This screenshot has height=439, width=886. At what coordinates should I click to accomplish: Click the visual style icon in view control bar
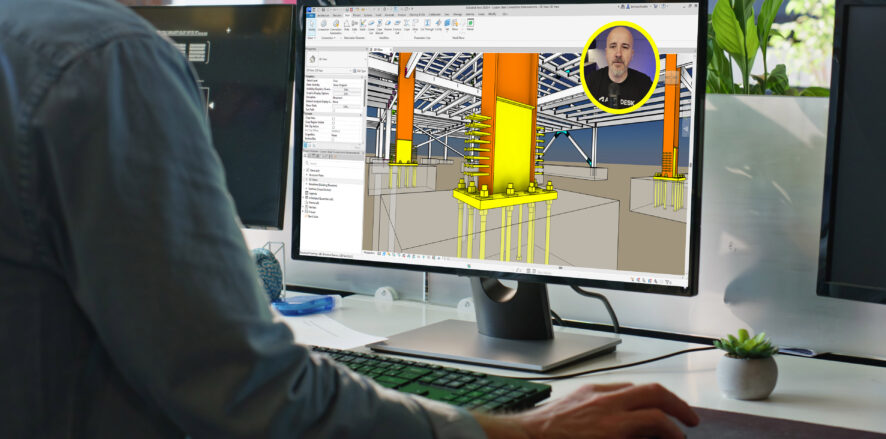coord(384,254)
